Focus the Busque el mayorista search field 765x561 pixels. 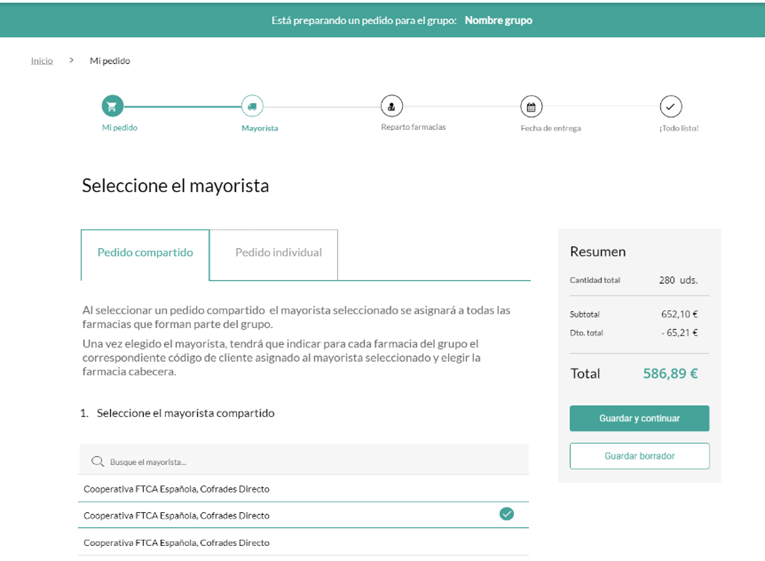(x=303, y=460)
